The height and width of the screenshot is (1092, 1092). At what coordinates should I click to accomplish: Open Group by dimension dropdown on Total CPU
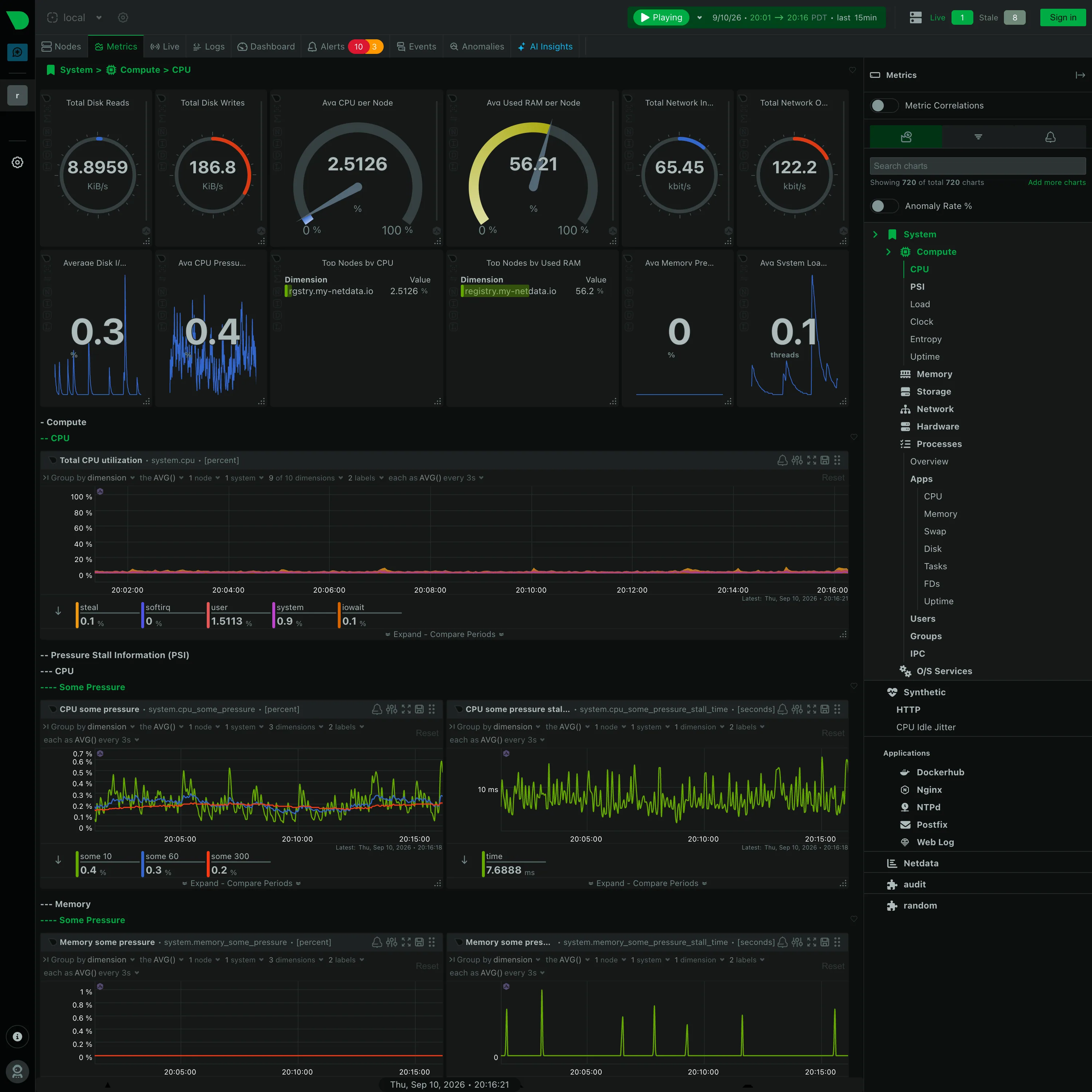(x=93, y=478)
